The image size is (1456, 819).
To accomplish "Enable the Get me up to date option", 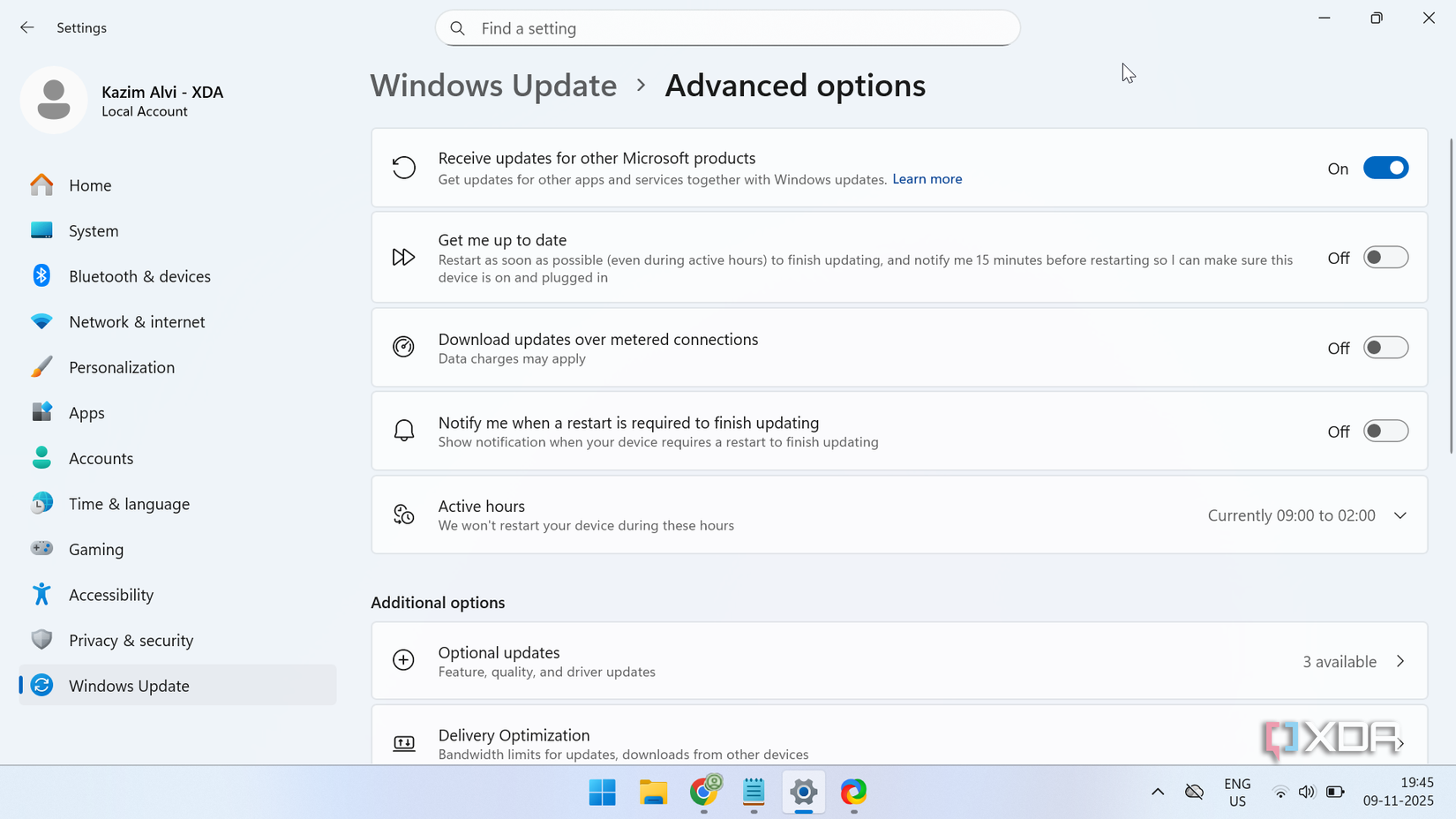I will click(x=1385, y=257).
